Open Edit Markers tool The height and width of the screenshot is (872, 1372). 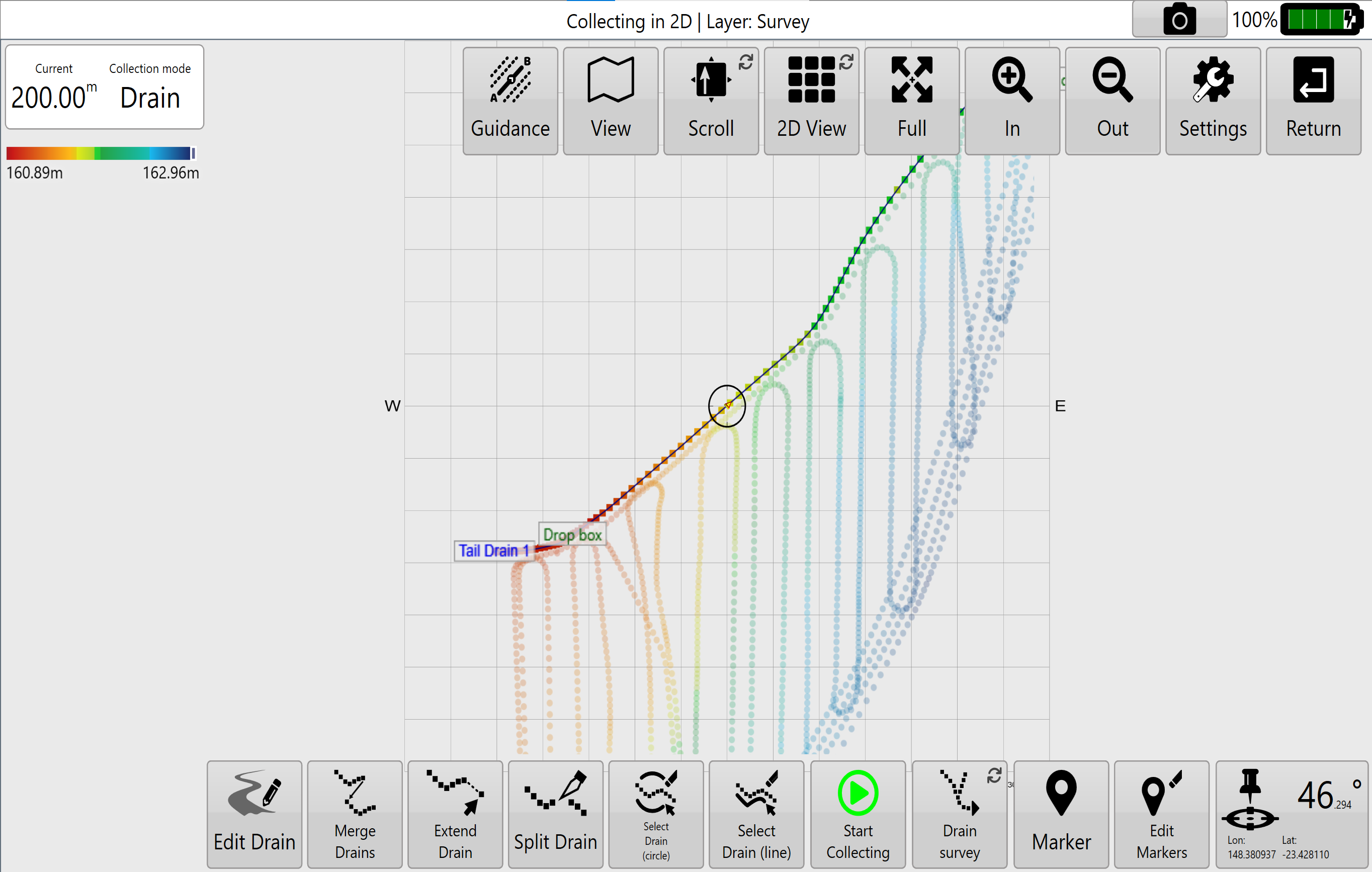tap(1161, 814)
